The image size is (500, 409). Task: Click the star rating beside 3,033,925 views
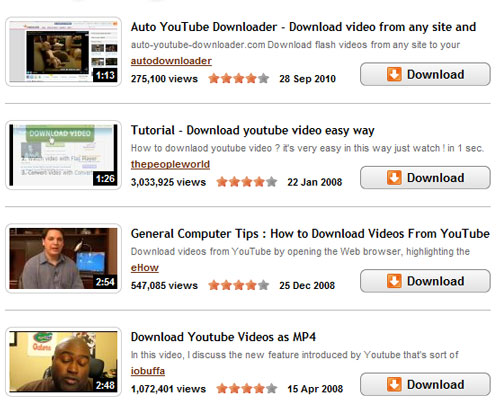click(247, 182)
